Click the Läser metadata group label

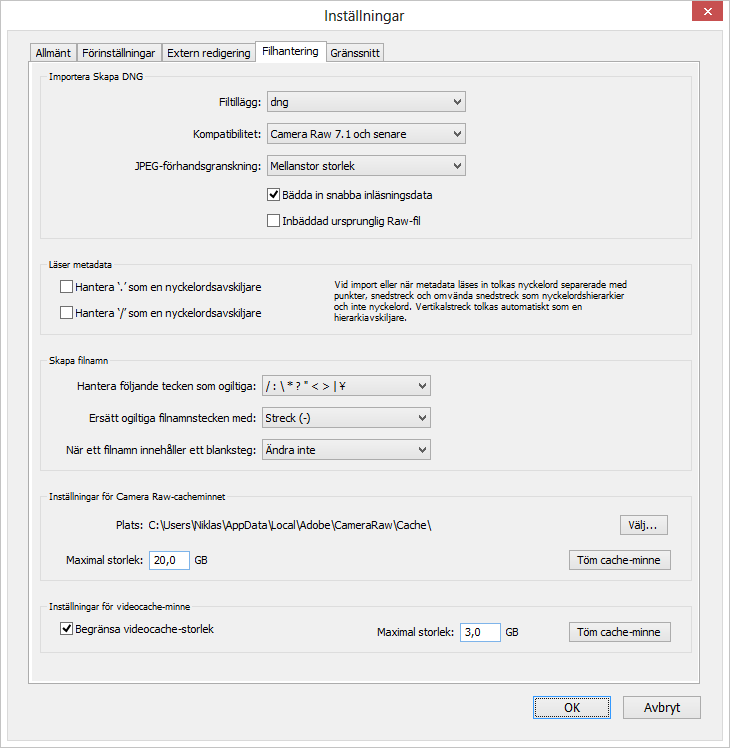[x=80, y=265]
